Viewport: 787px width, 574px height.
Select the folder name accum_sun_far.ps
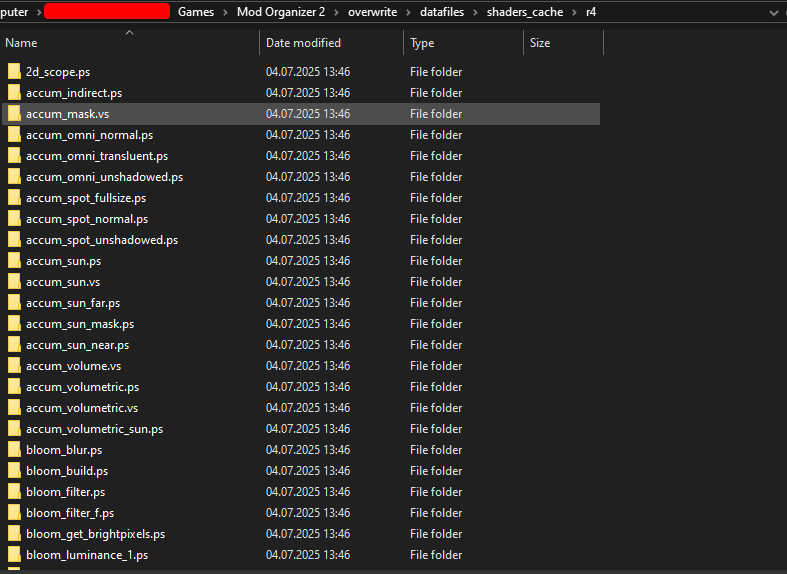point(73,303)
